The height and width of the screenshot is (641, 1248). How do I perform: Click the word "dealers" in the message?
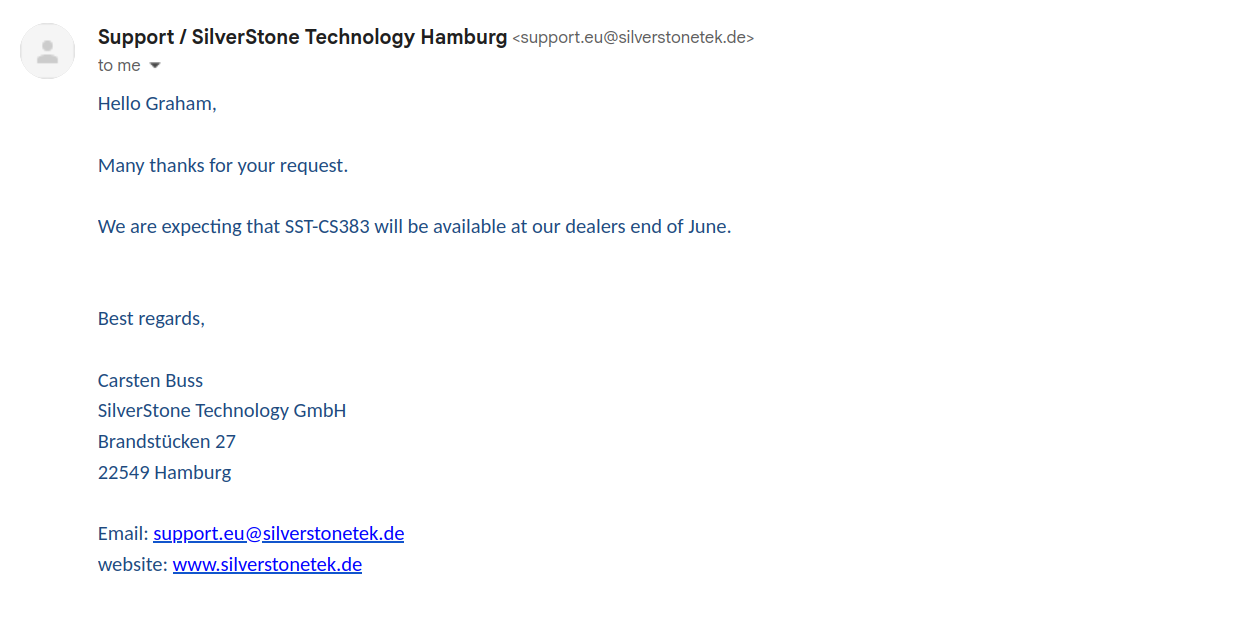(595, 226)
